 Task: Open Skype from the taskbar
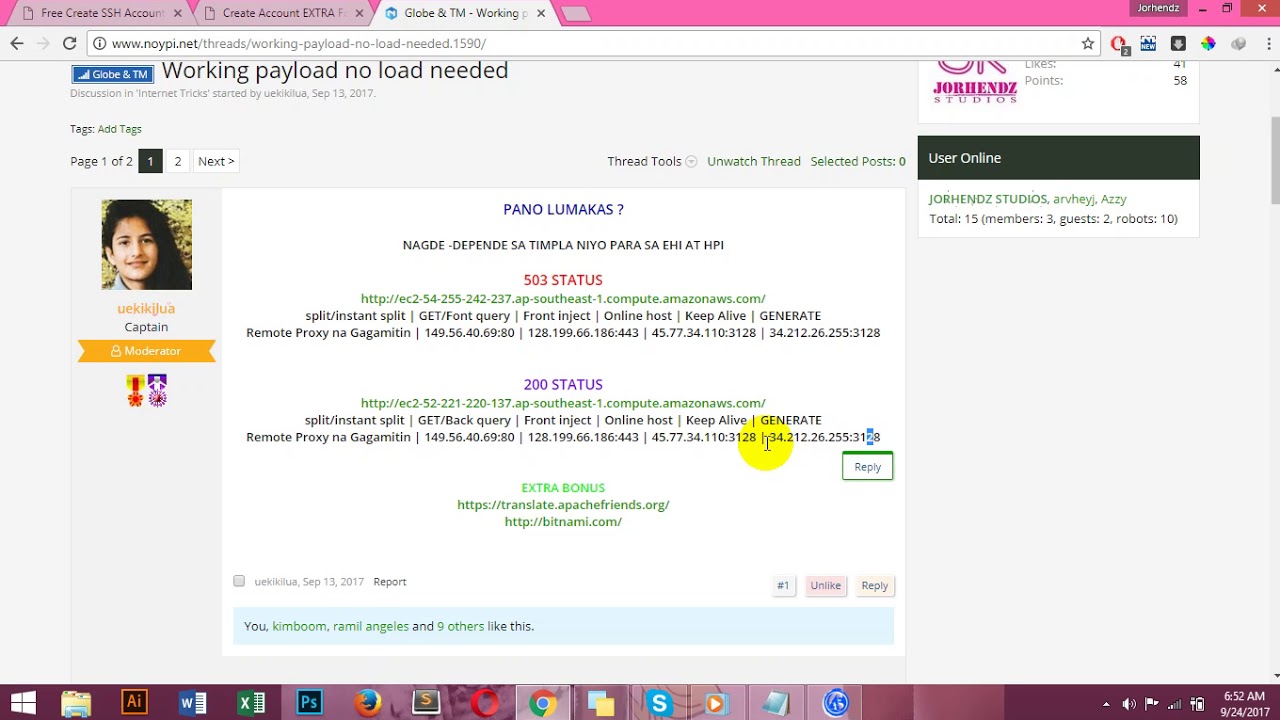[x=659, y=703]
